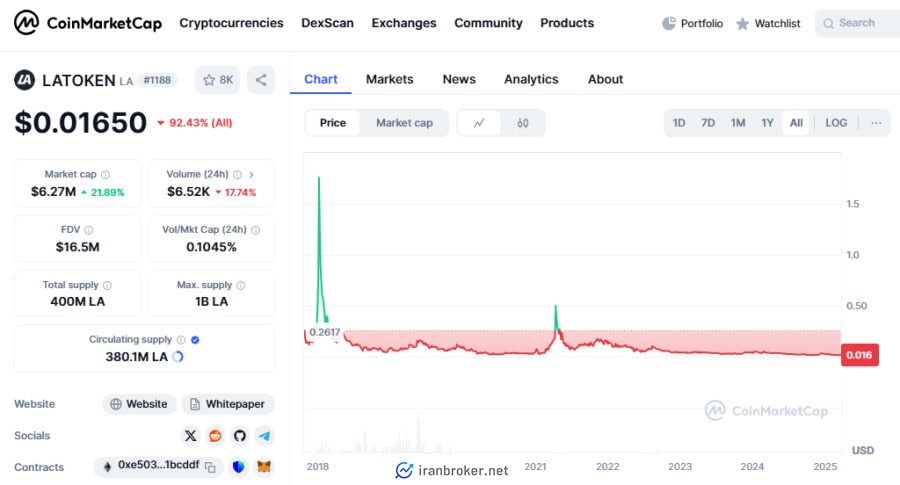
Task: Expand Volume (24h) details chevron
Action: point(251,174)
